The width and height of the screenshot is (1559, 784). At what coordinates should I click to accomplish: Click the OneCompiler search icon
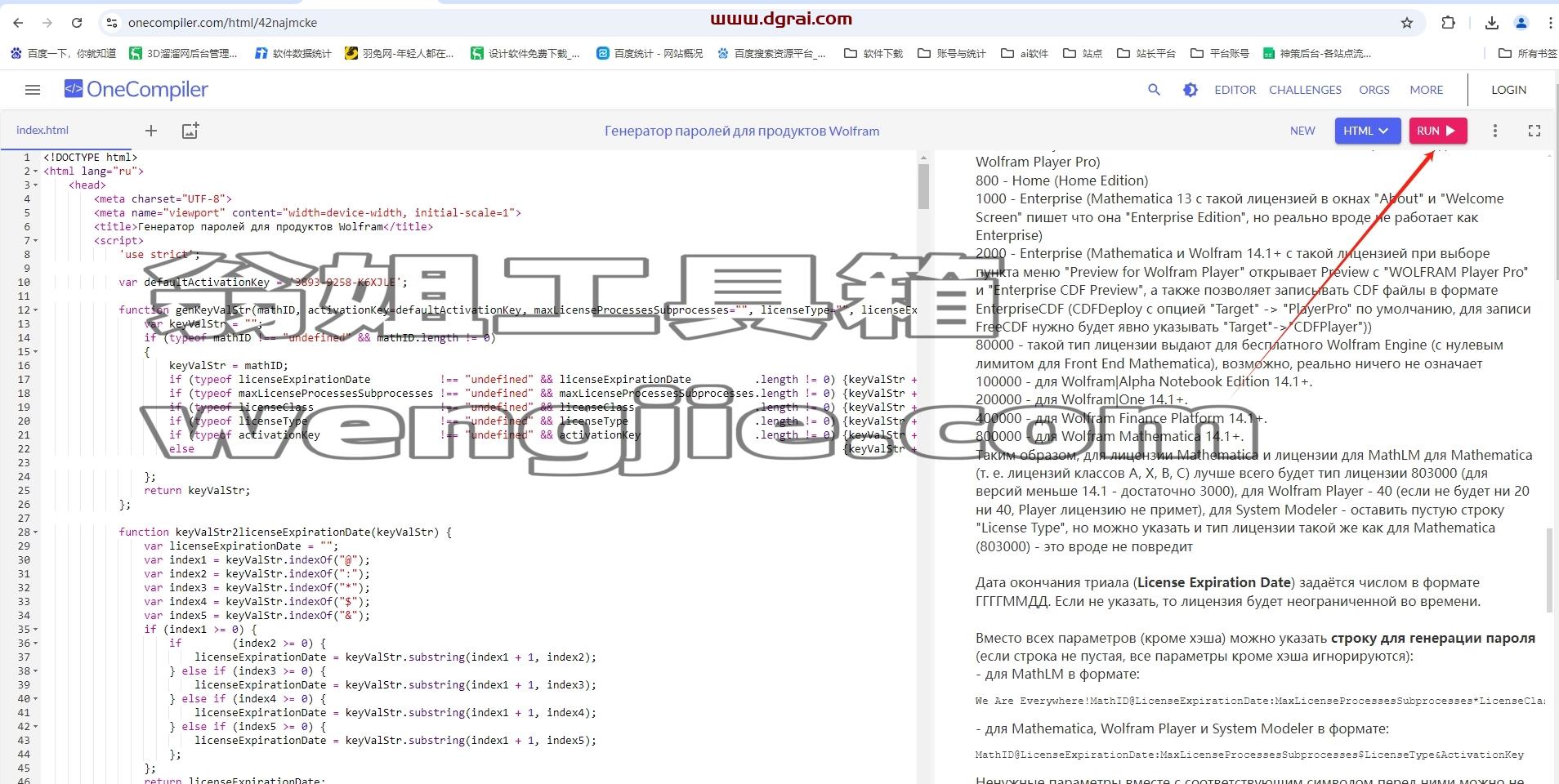[1154, 90]
